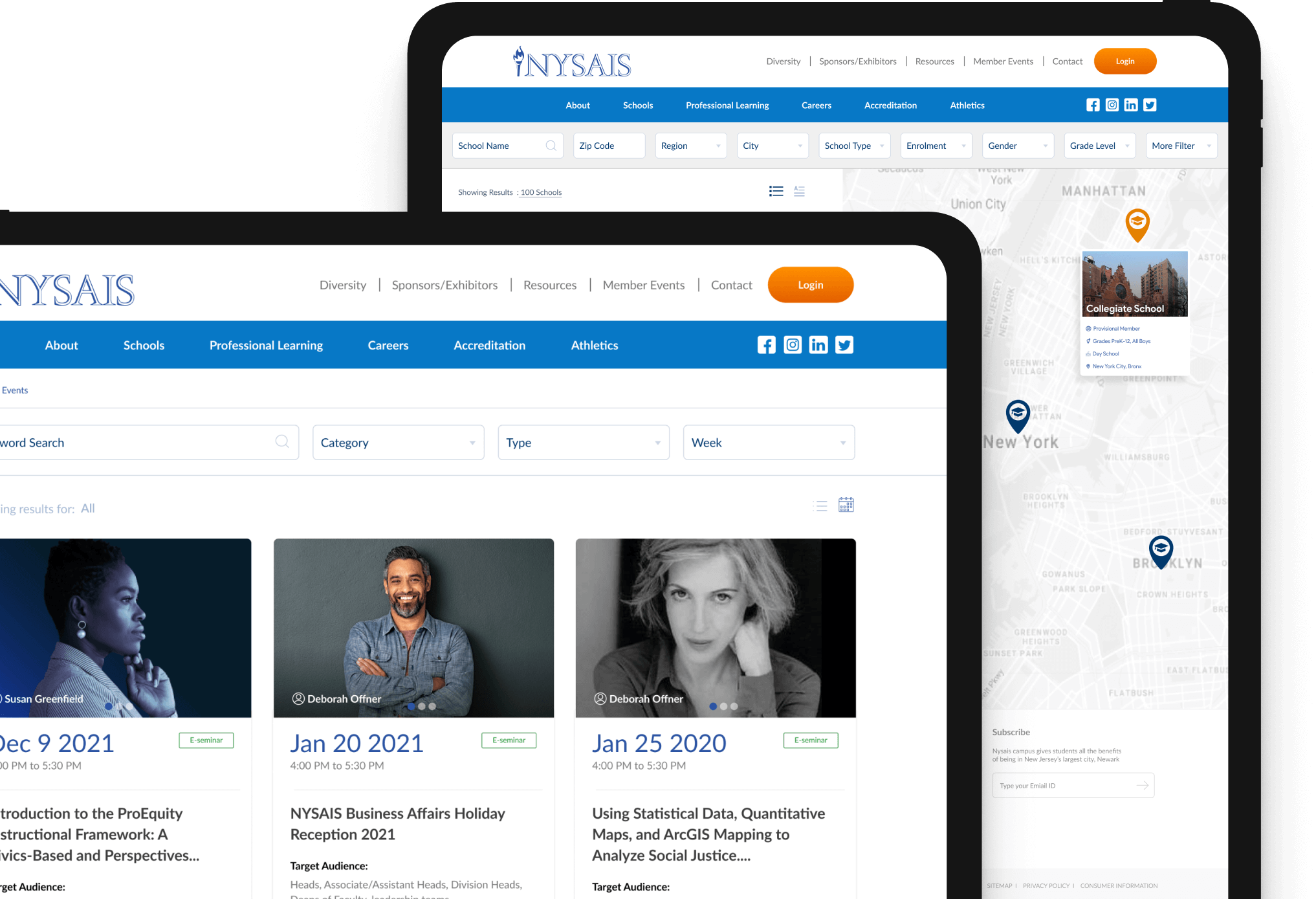Open Category dropdown on events page

tap(399, 443)
